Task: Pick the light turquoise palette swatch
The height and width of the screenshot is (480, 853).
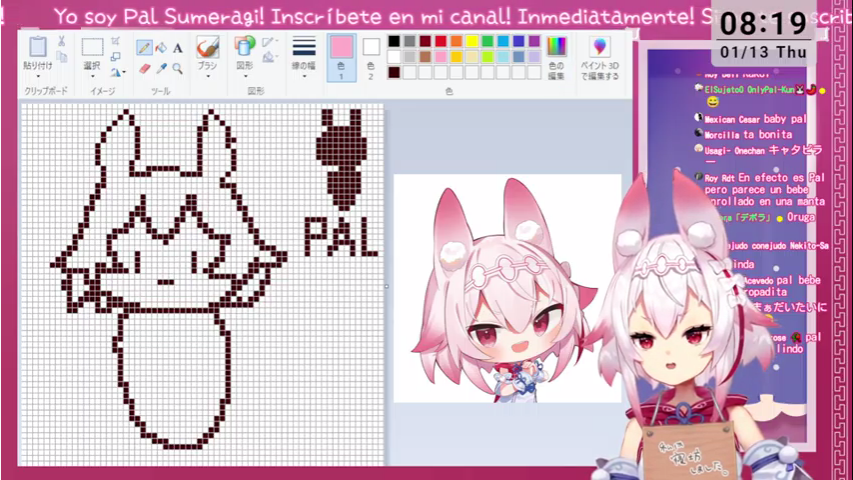Action: tap(503, 57)
